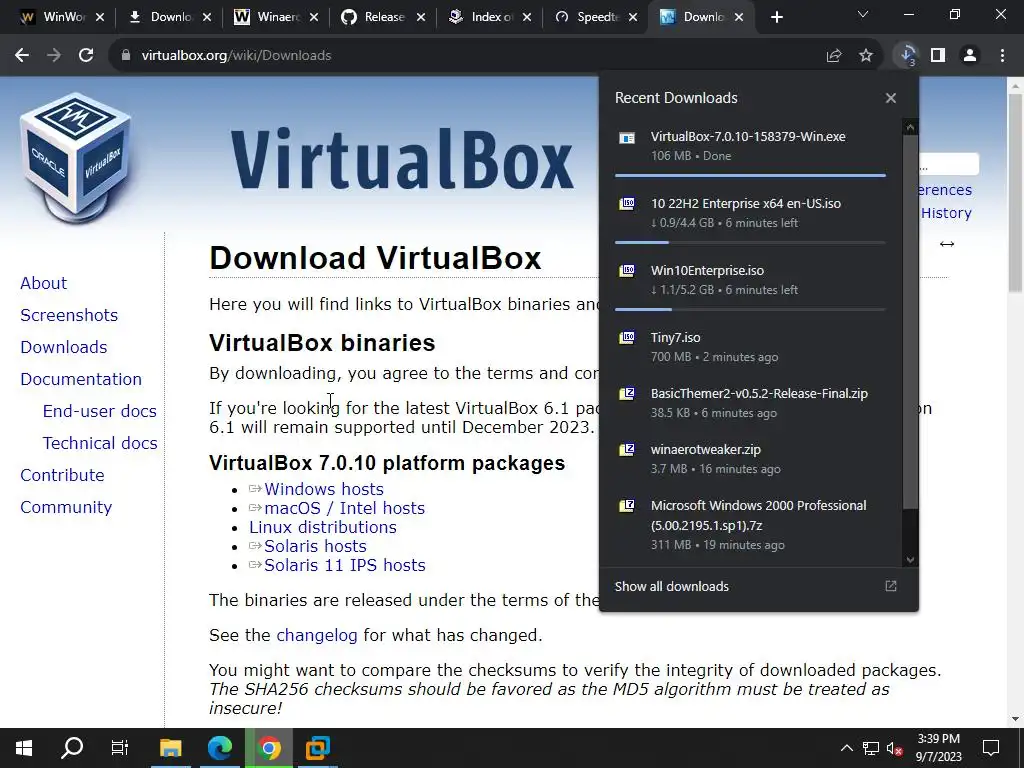
Task: Click the downloads list scroll up arrow
Action: [910, 127]
